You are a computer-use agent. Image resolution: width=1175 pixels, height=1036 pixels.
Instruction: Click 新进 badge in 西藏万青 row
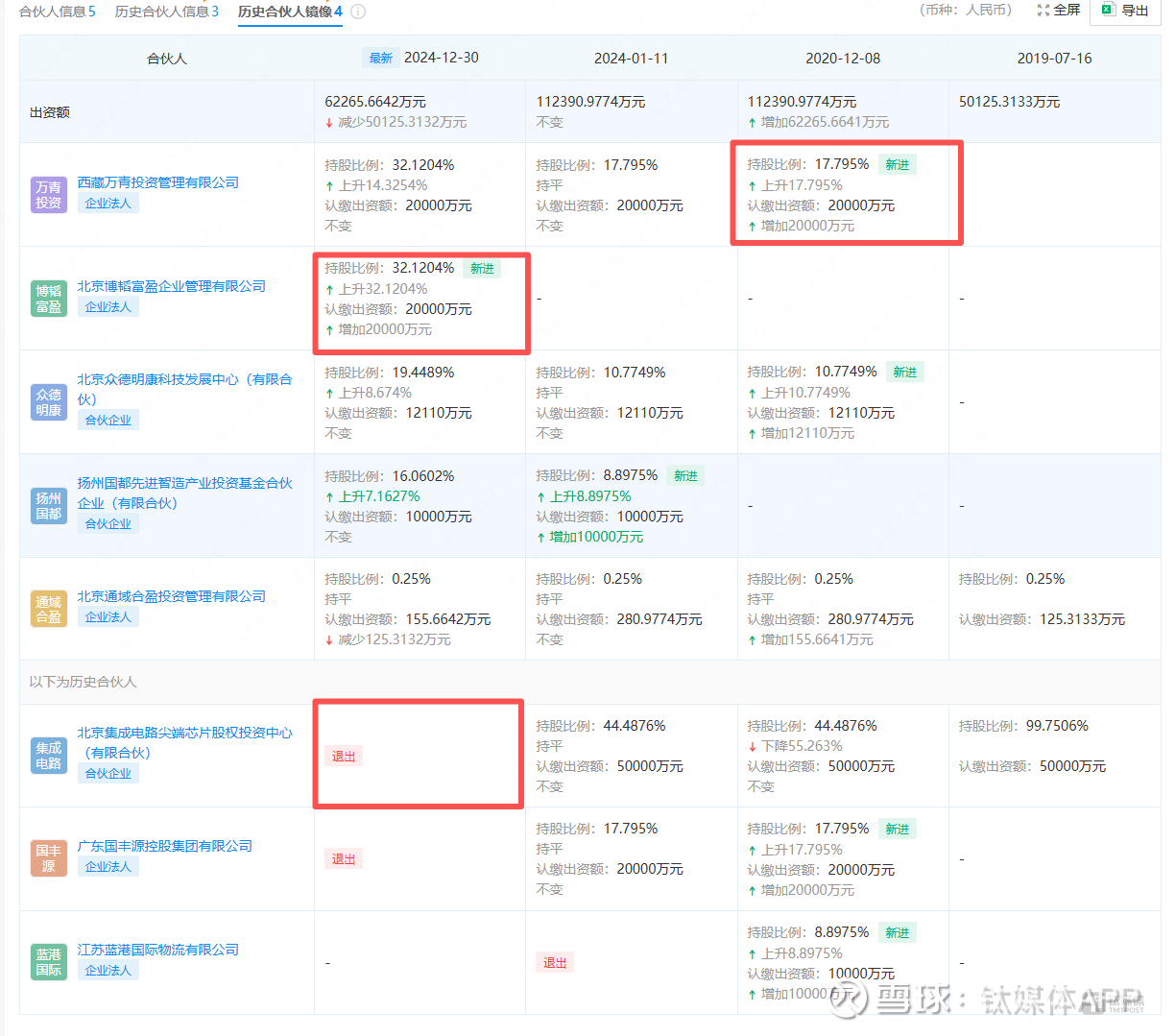pyautogui.click(x=898, y=165)
